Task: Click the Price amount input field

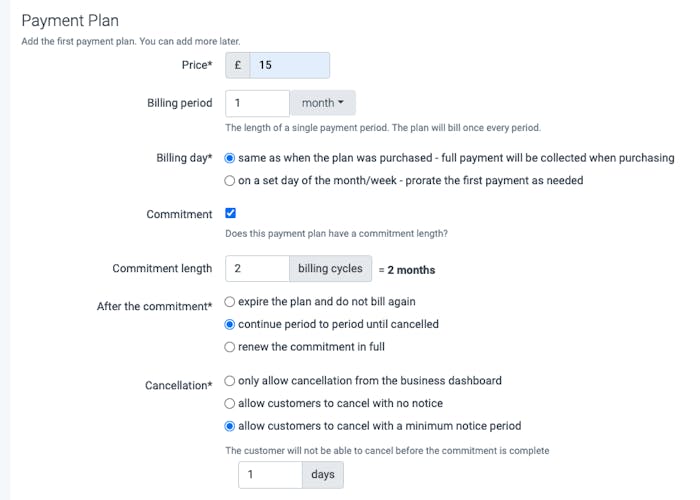Action: pos(290,65)
